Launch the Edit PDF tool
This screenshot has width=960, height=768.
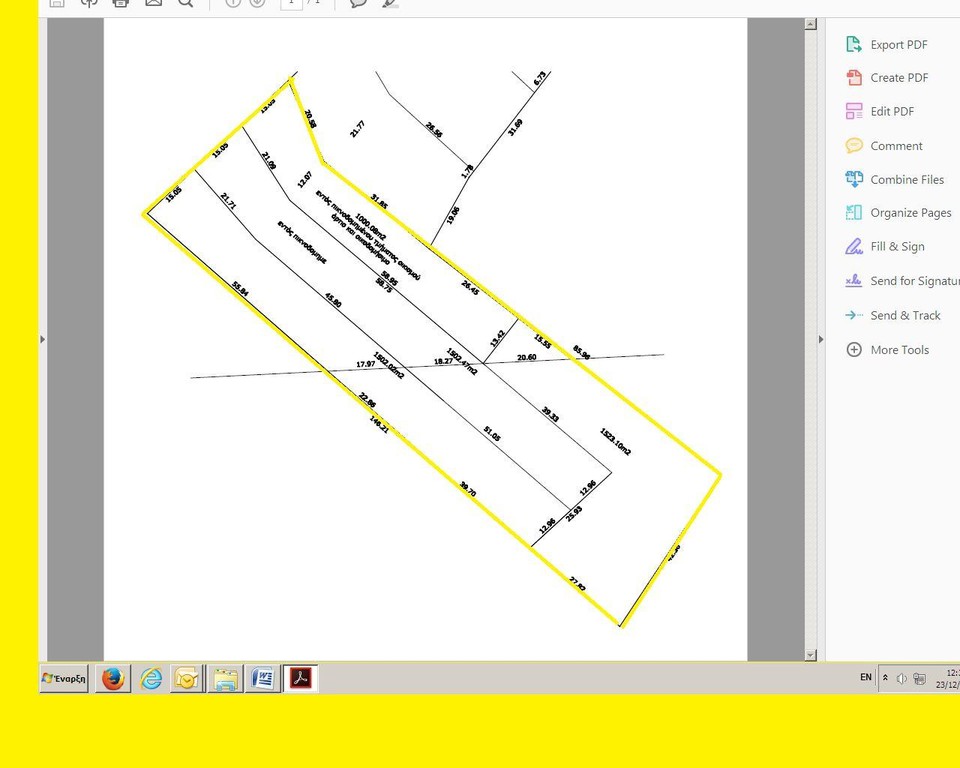pyautogui.click(x=880, y=111)
